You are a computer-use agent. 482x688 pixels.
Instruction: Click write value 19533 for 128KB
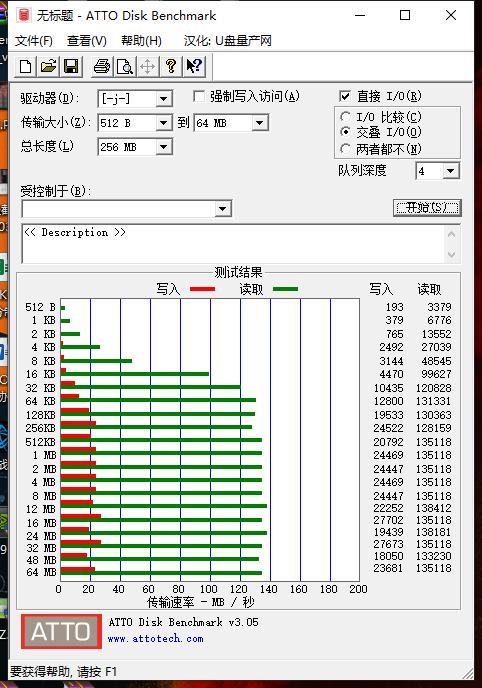pyautogui.click(x=389, y=415)
